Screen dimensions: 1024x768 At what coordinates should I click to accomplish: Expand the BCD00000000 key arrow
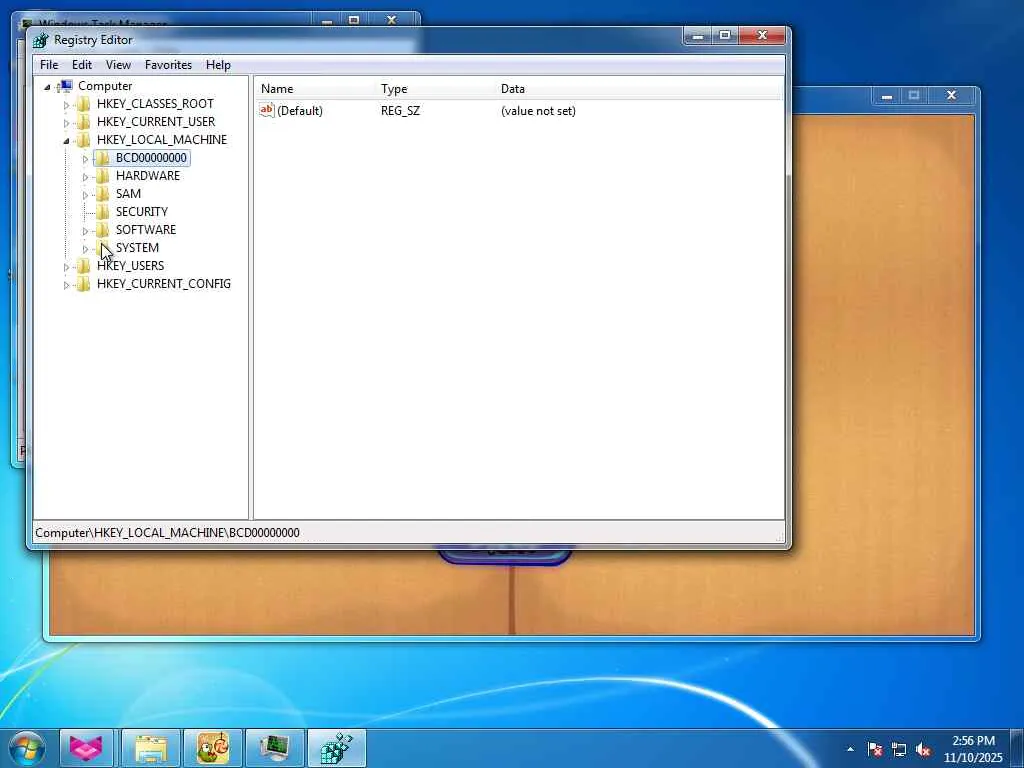point(85,159)
